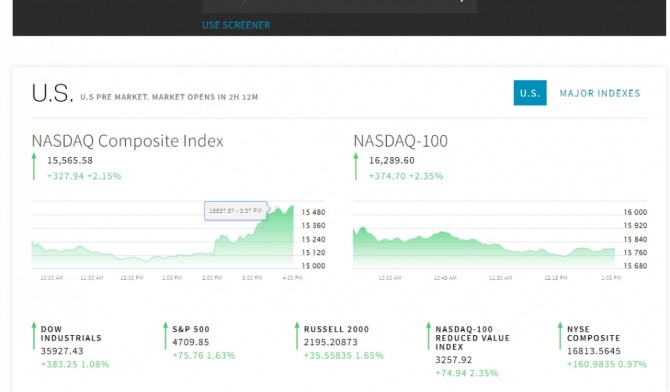Click the NYSE Composite up arrow icon
670x392 pixels.
click(560, 336)
